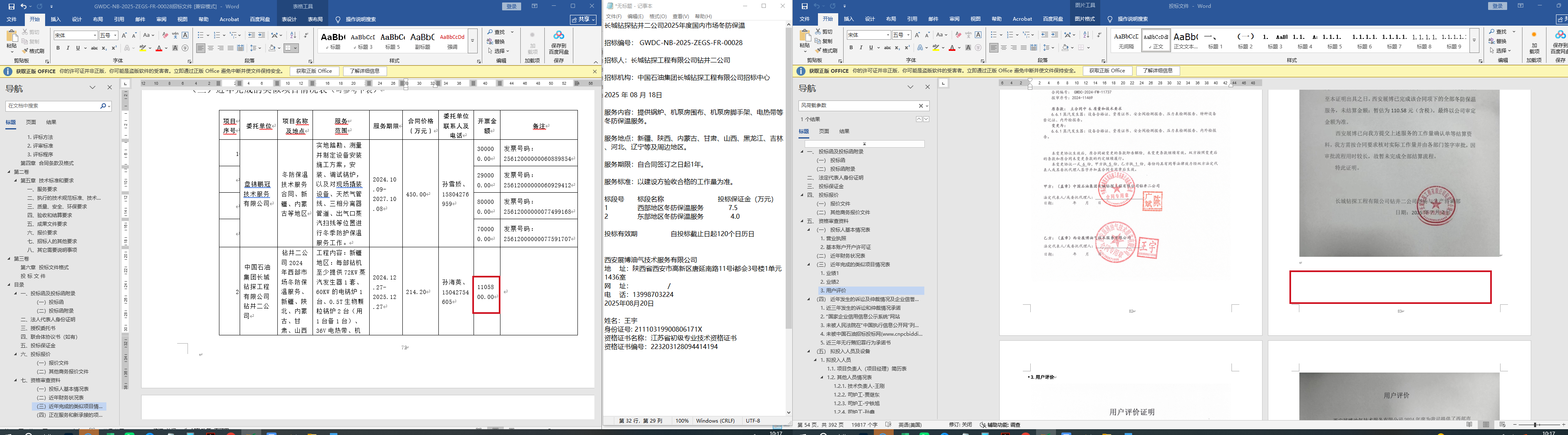Open the 导航 pane options arrow in 招标文件 Word

(x=93, y=88)
